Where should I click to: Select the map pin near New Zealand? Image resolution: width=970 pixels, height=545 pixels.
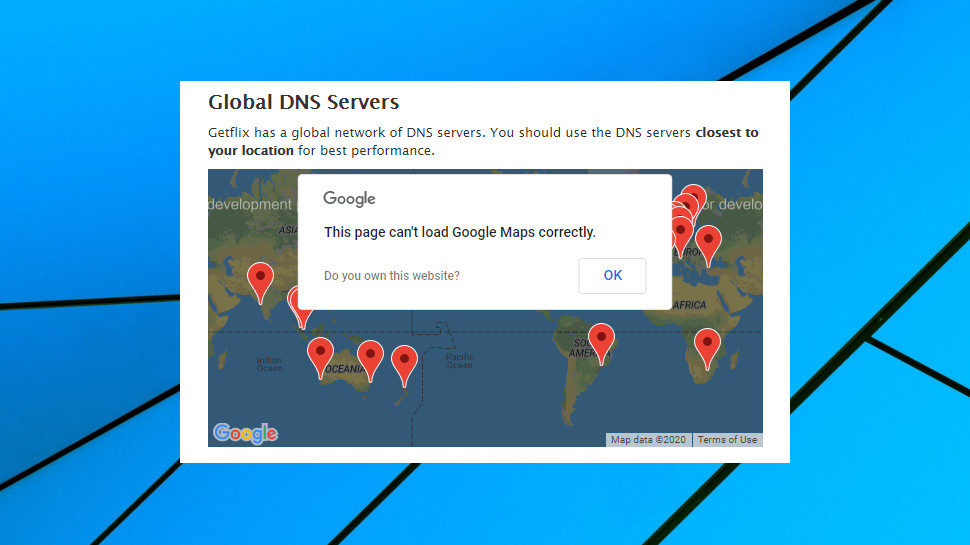405,366
